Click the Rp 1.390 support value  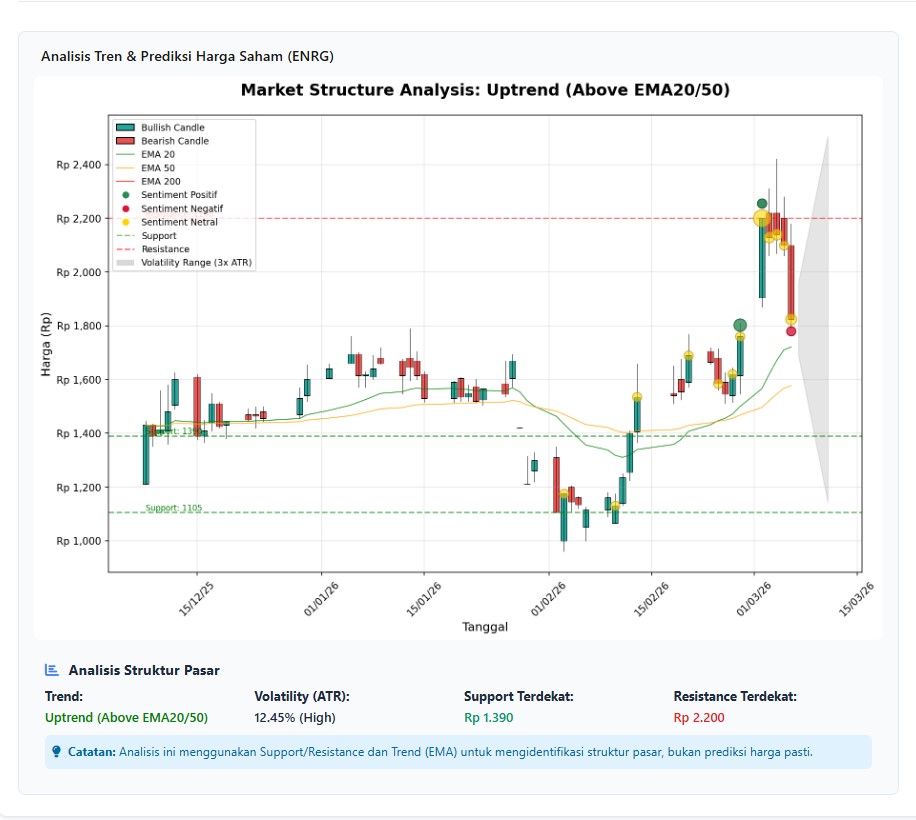[489, 718]
